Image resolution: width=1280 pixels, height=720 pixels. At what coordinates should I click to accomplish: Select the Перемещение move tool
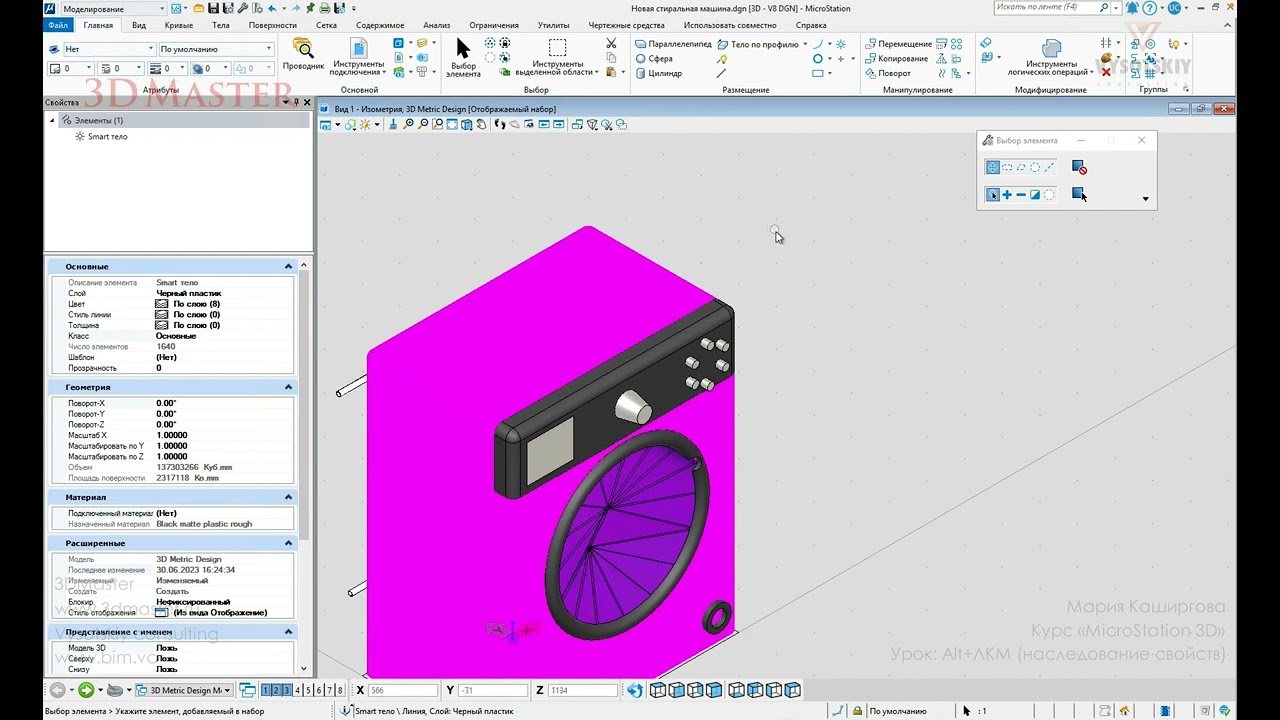pyautogui.click(x=898, y=44)
